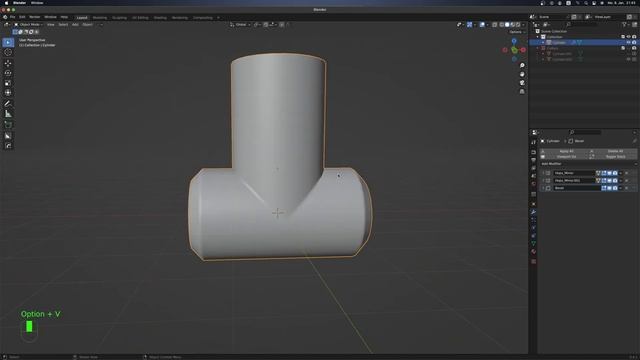Open the Object Mode dropdown
Viewport: 640px width, 360px height.
coord(29,24)
